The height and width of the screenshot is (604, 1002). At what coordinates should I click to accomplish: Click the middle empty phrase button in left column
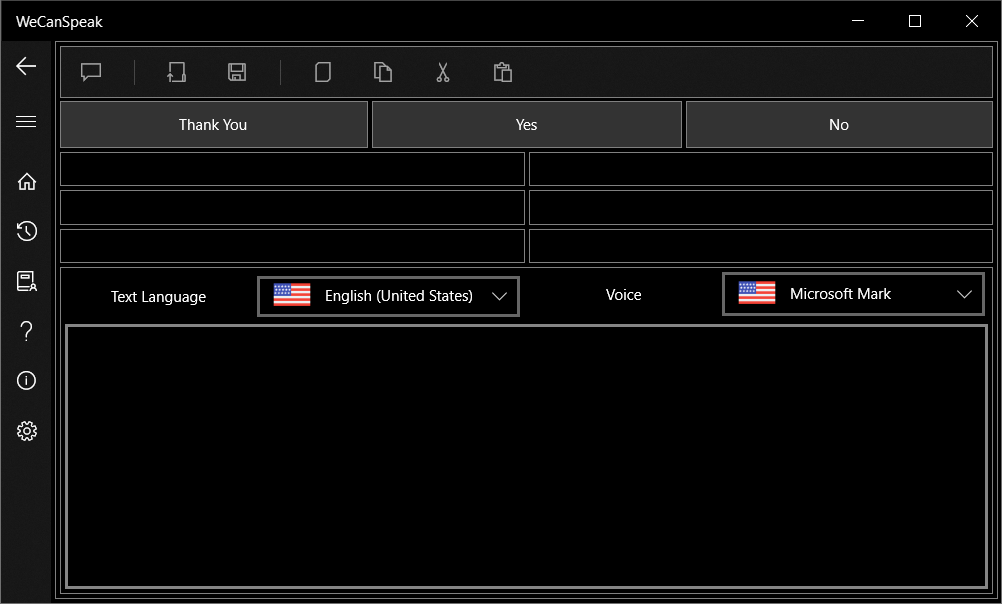coord(292,207)
